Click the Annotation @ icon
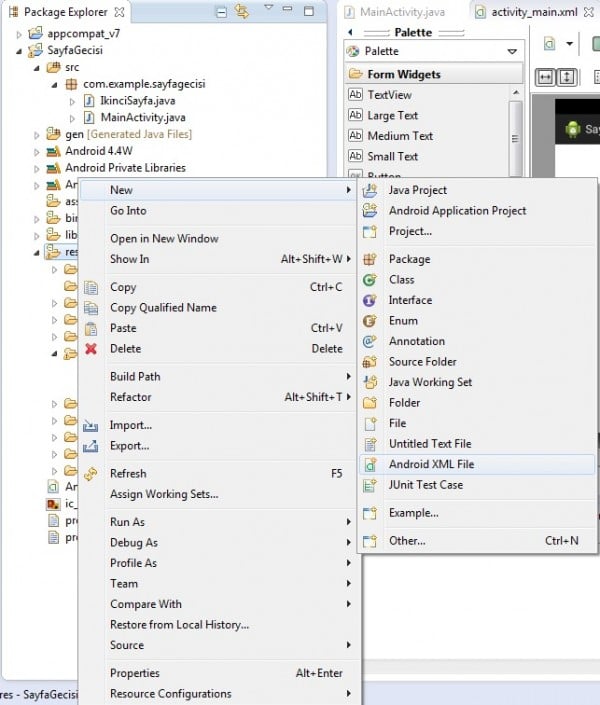Image resolution: width=600 pixels, height=705 pixels. click(x=370, y=341)
